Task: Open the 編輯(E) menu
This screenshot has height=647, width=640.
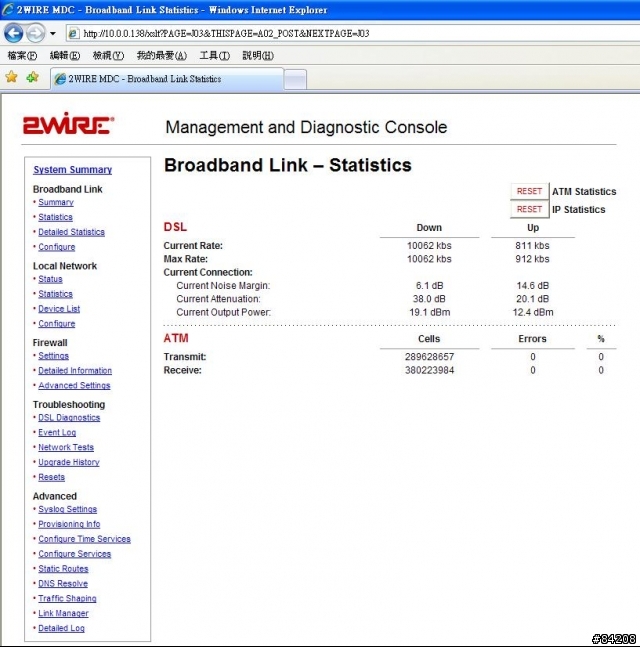Action: pos(65,55)
